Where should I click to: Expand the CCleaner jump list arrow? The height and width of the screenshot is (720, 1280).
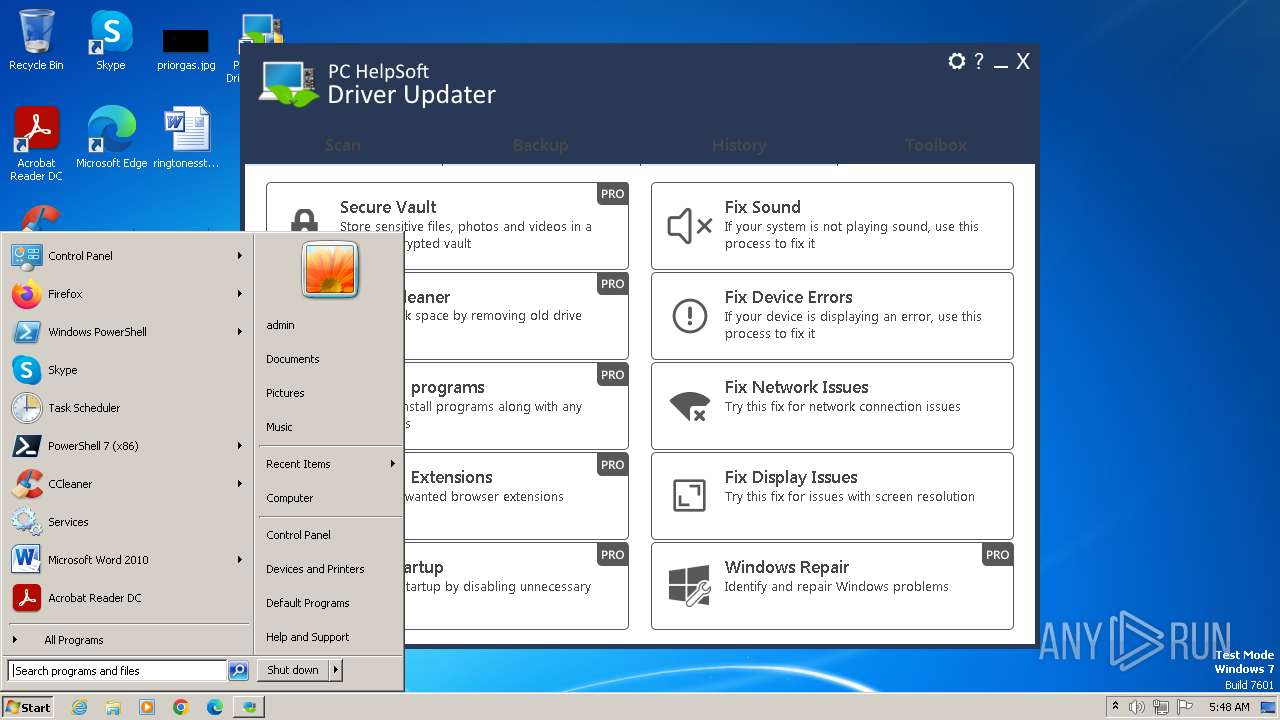coord(240,484)
